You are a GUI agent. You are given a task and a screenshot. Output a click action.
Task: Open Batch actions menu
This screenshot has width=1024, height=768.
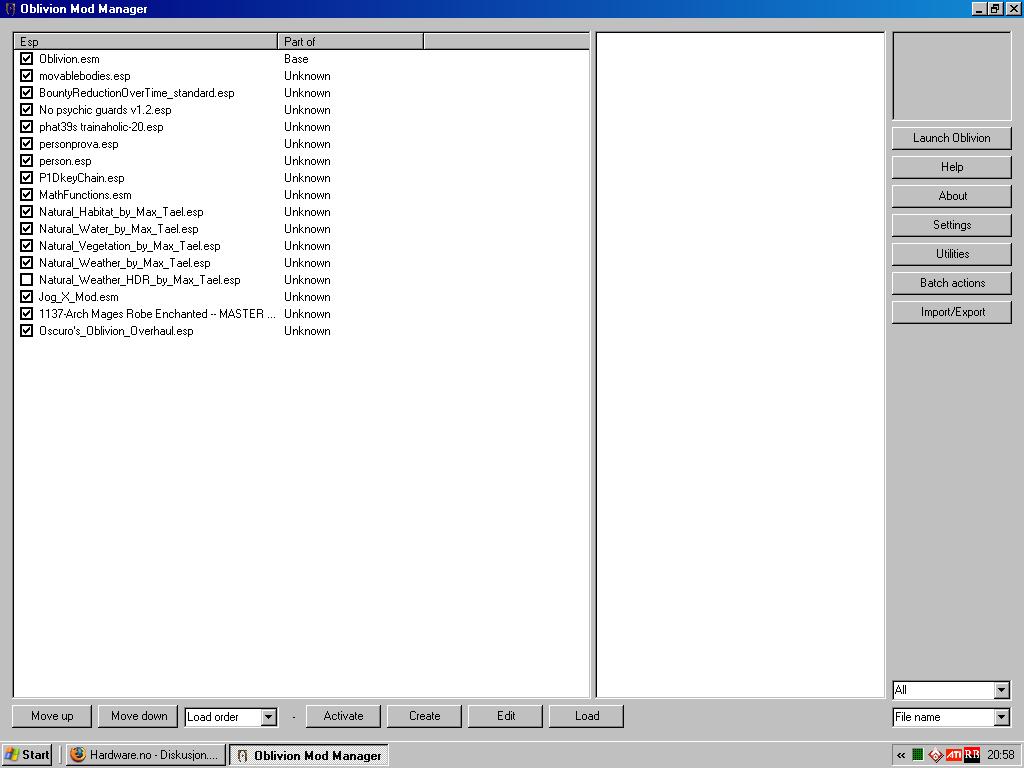pos(952,283)
